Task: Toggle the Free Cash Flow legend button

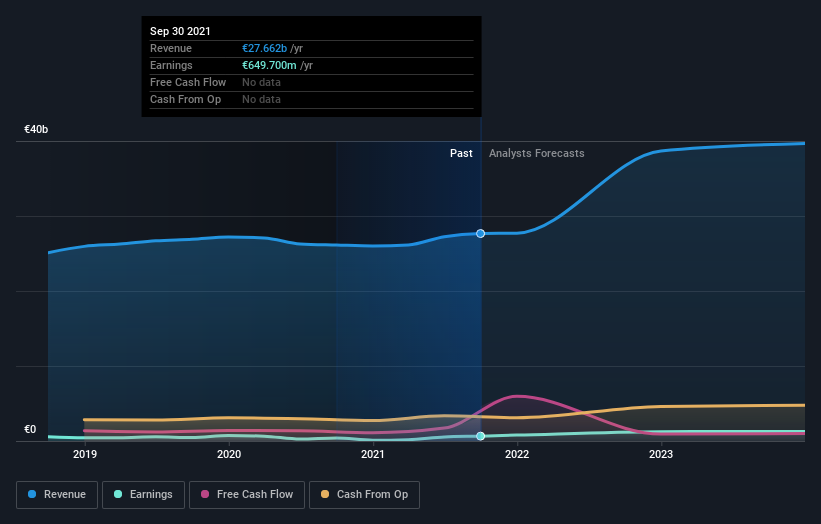Action: tap(247, 495)
